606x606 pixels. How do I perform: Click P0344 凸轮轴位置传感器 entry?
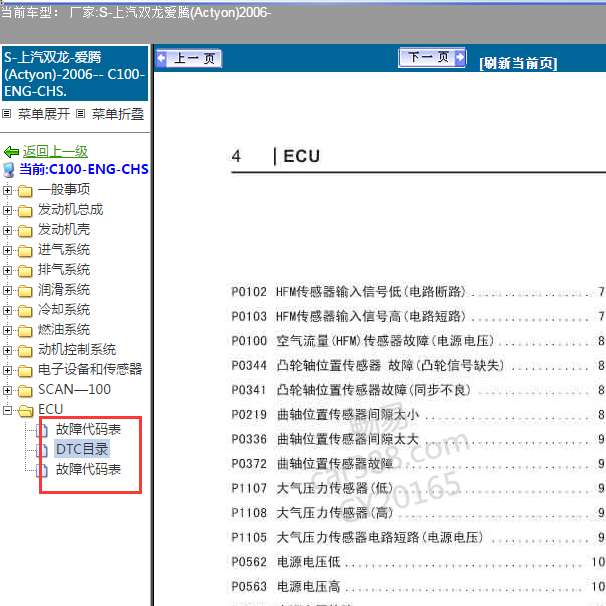click(x=417, y=366)
